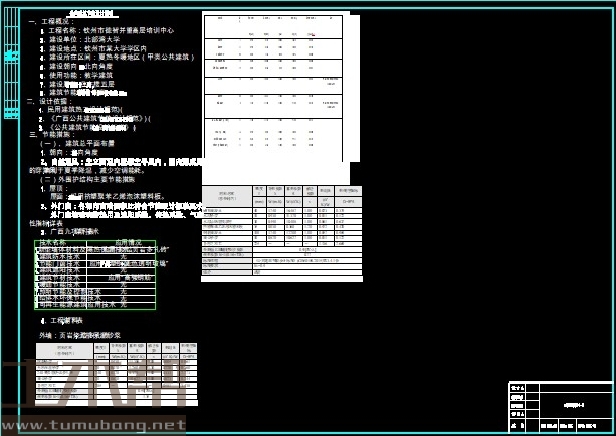Screen dimensions: 616x436
Task: Select the 二、设计依据 heading
Action: (x=49, y=101)
